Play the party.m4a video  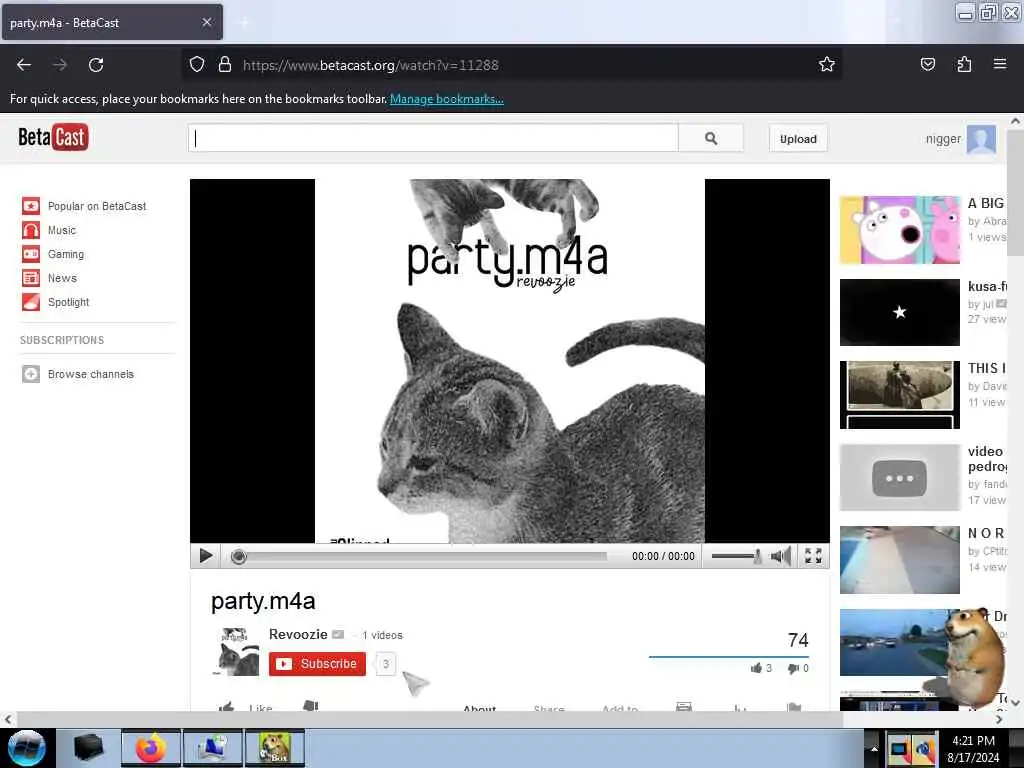(206, 556)
